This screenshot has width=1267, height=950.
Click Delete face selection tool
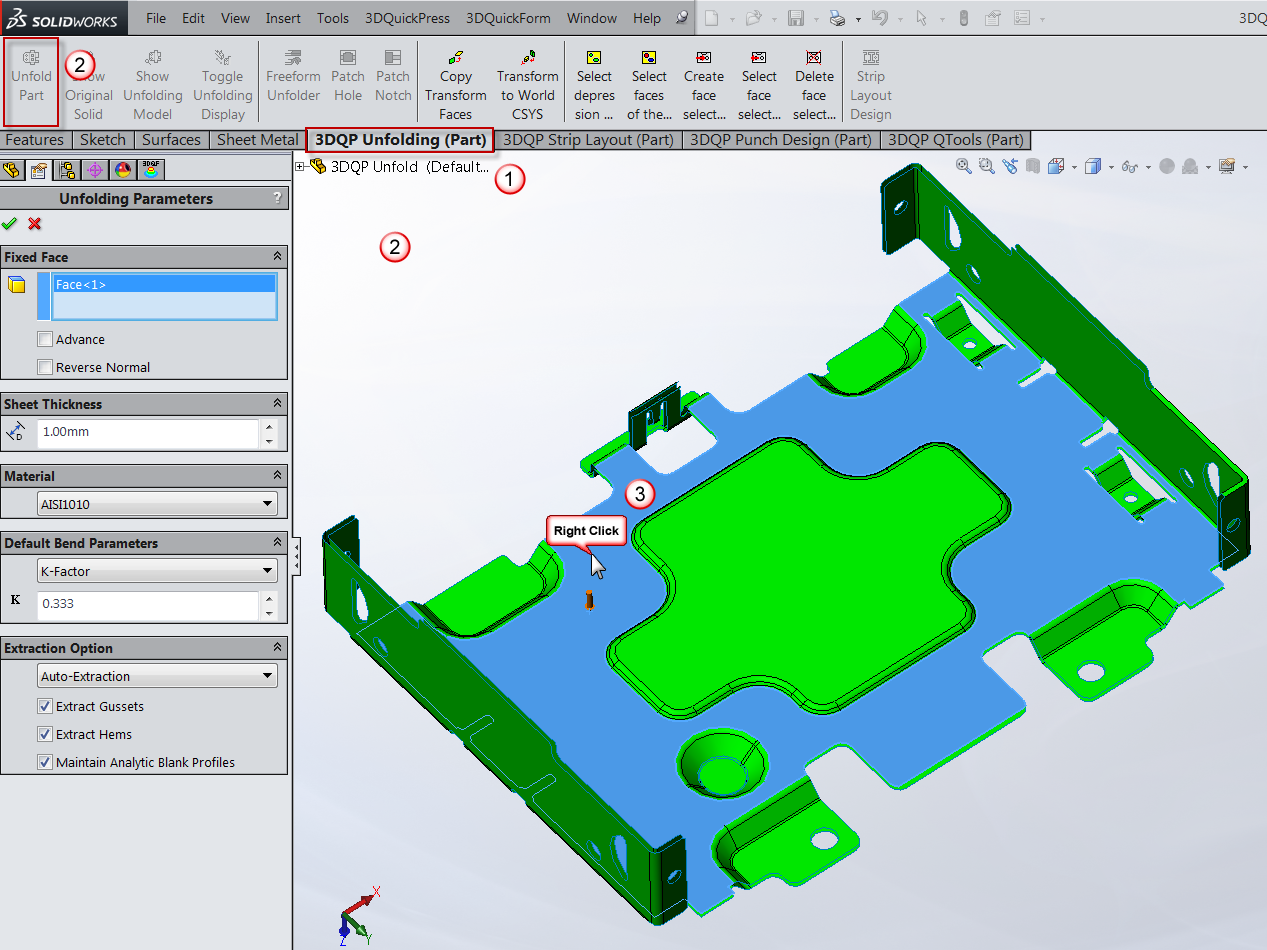click(x=814, y=86)
